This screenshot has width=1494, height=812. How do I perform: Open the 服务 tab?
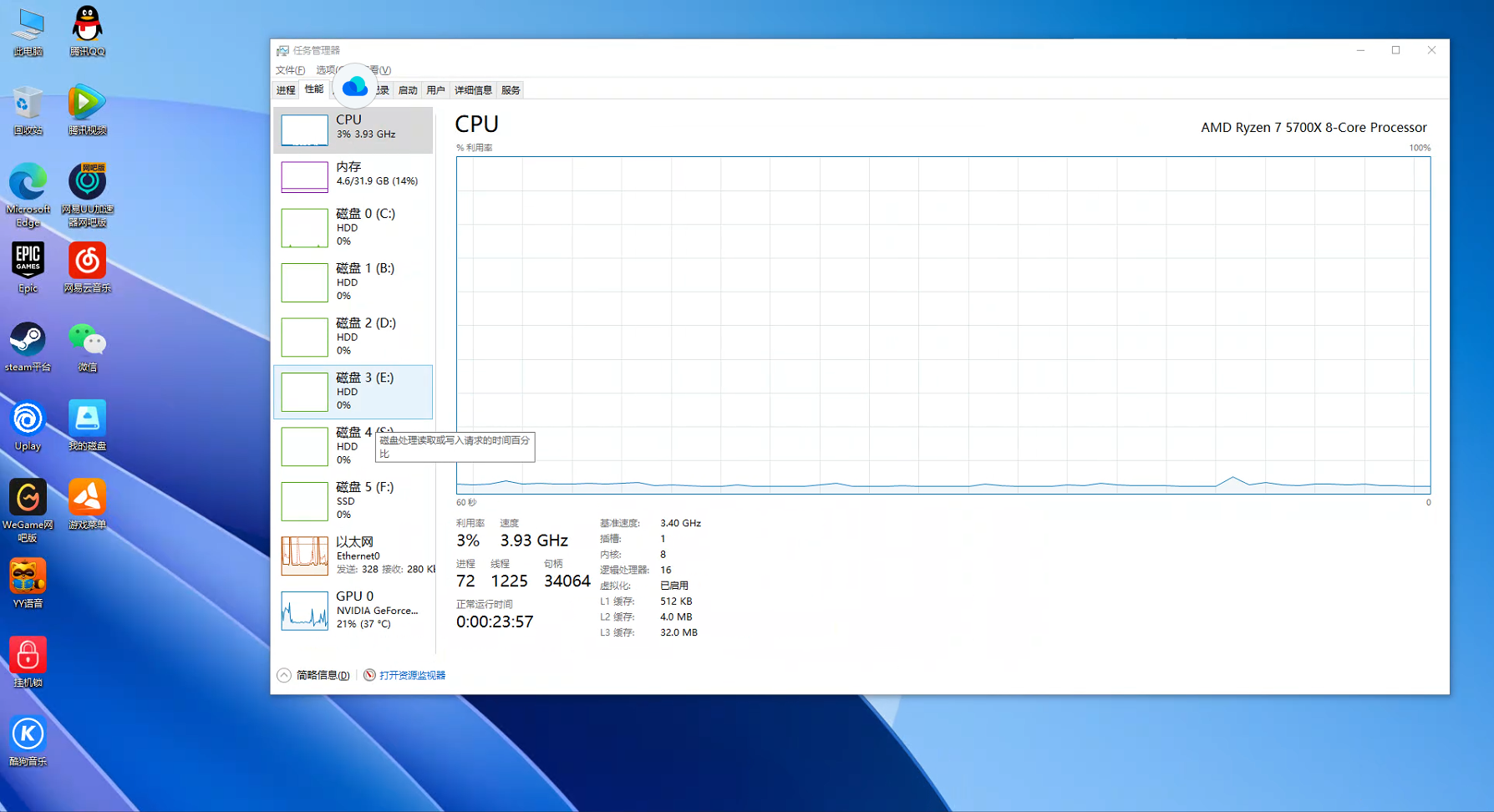pos(511,90)
